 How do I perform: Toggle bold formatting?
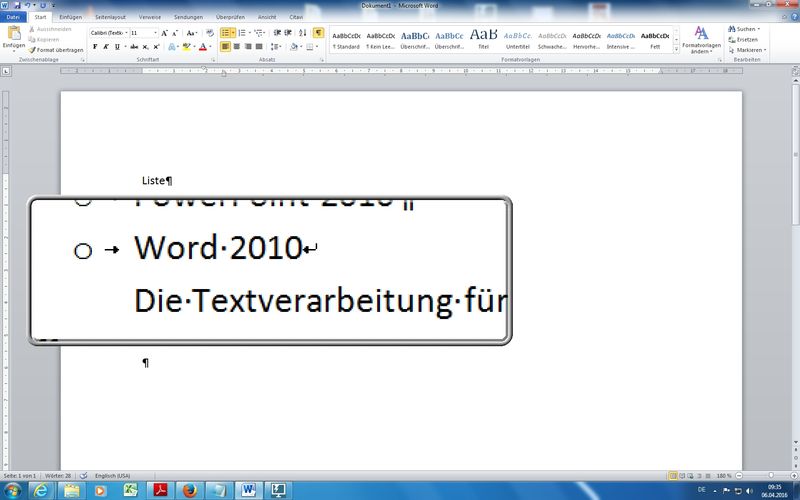pyautogui.click(x=95, y=46)
